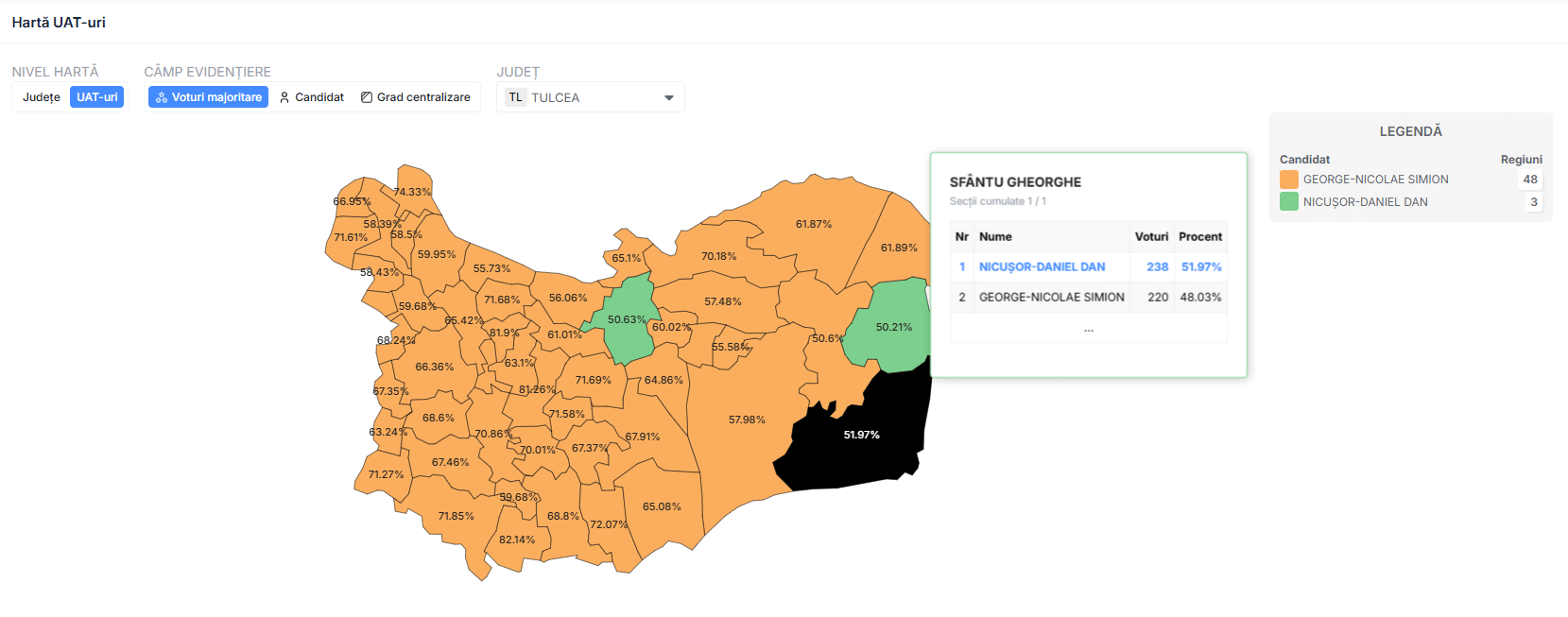The image size is (1568, 617).
Task: Click the NICUȘOR-DANIEL DAN link in table
Action: (1042, 267)
